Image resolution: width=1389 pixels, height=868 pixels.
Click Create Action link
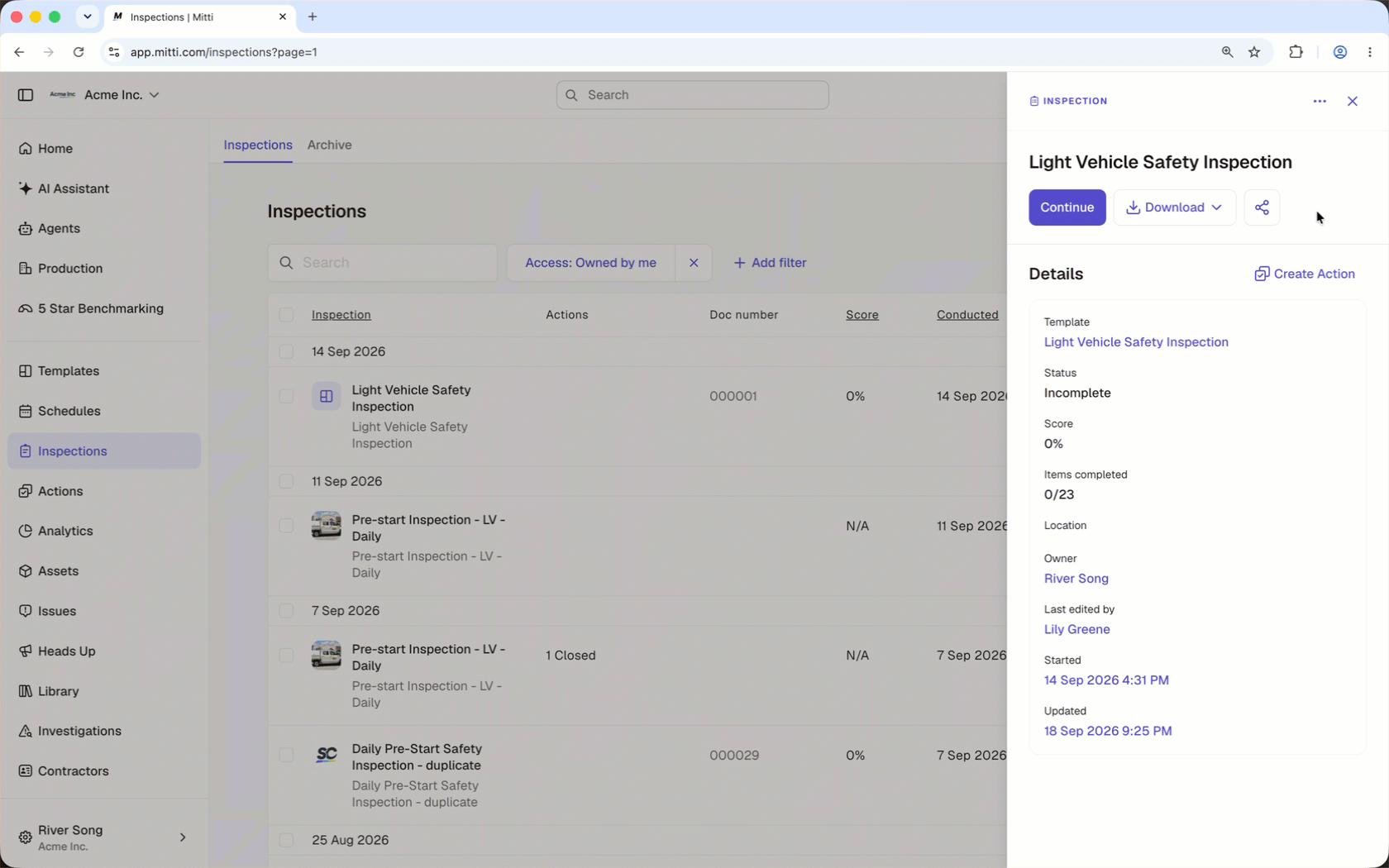tap(1304, 274)
